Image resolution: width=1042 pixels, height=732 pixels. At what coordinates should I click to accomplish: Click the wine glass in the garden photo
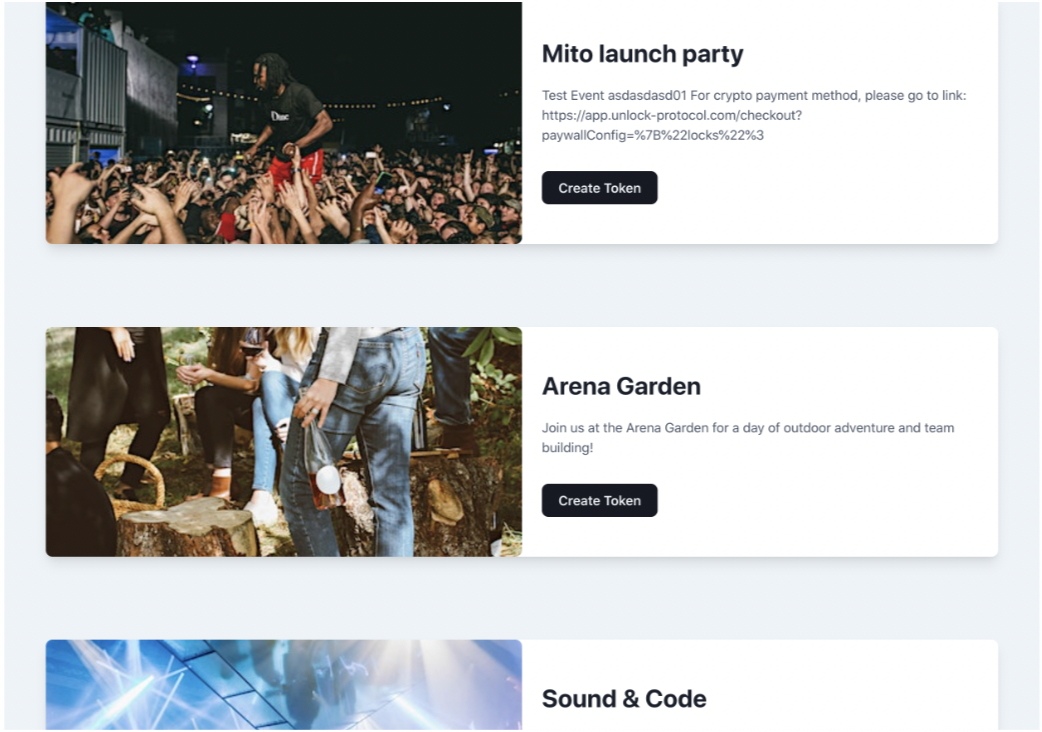(x=253, y=342)
